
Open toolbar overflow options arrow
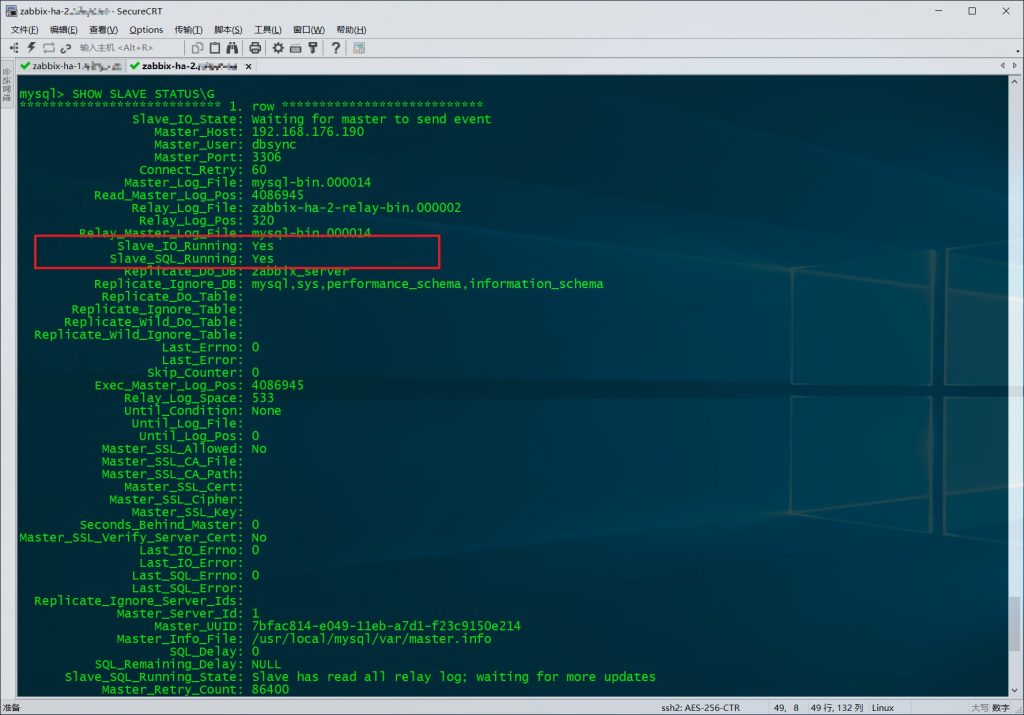[x=1017, y=51]
